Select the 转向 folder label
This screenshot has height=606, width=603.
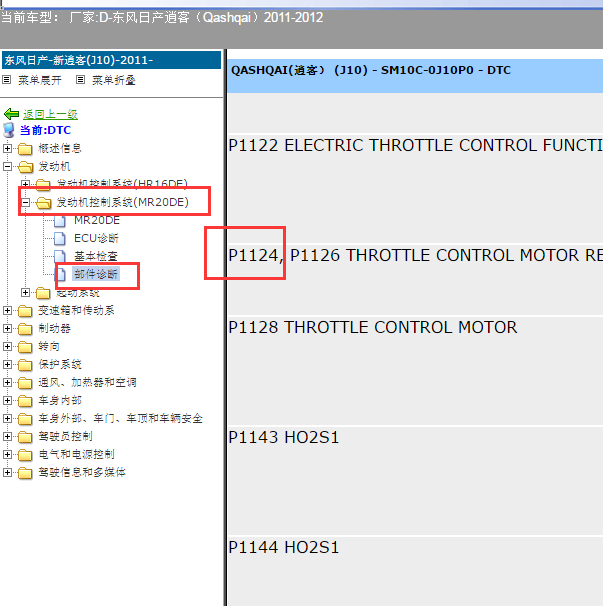[49, 346]
